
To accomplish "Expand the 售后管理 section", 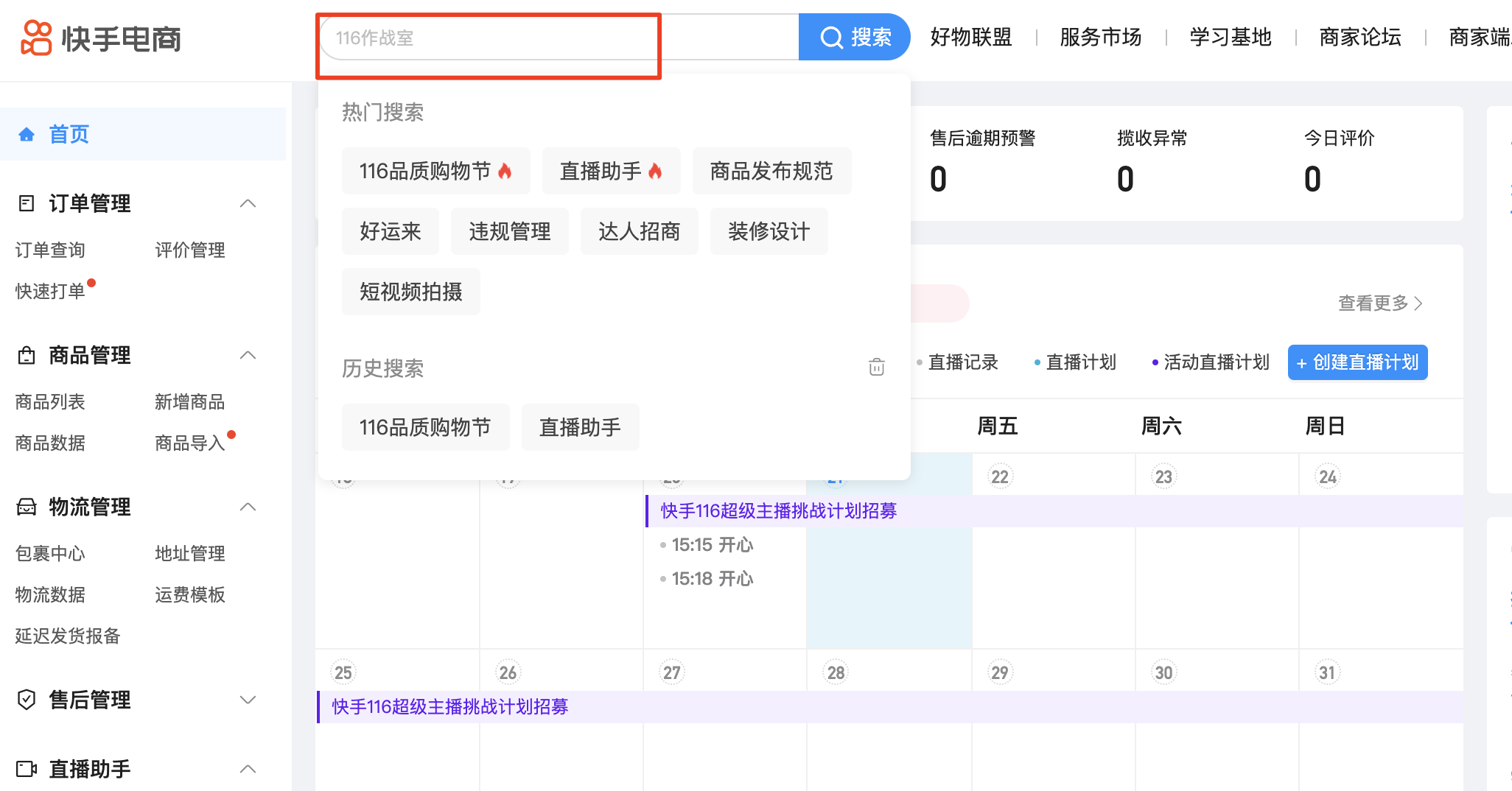I will click(248, 700).
